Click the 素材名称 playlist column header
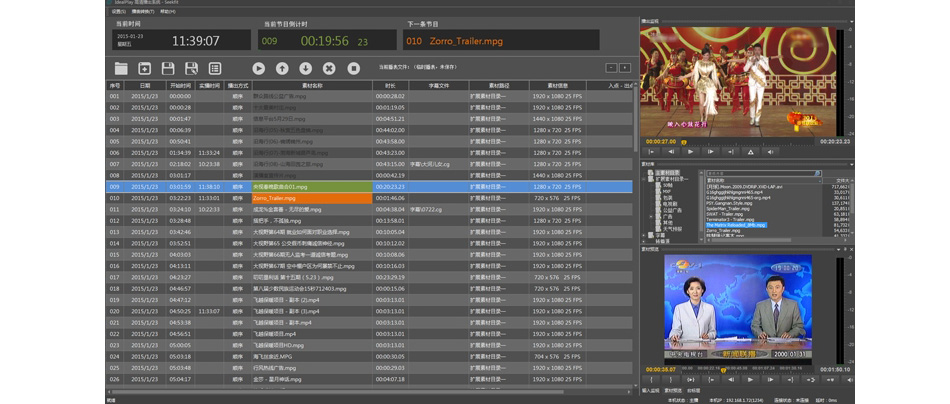Viewport: 950px width, 404px height. pos(313,86)
